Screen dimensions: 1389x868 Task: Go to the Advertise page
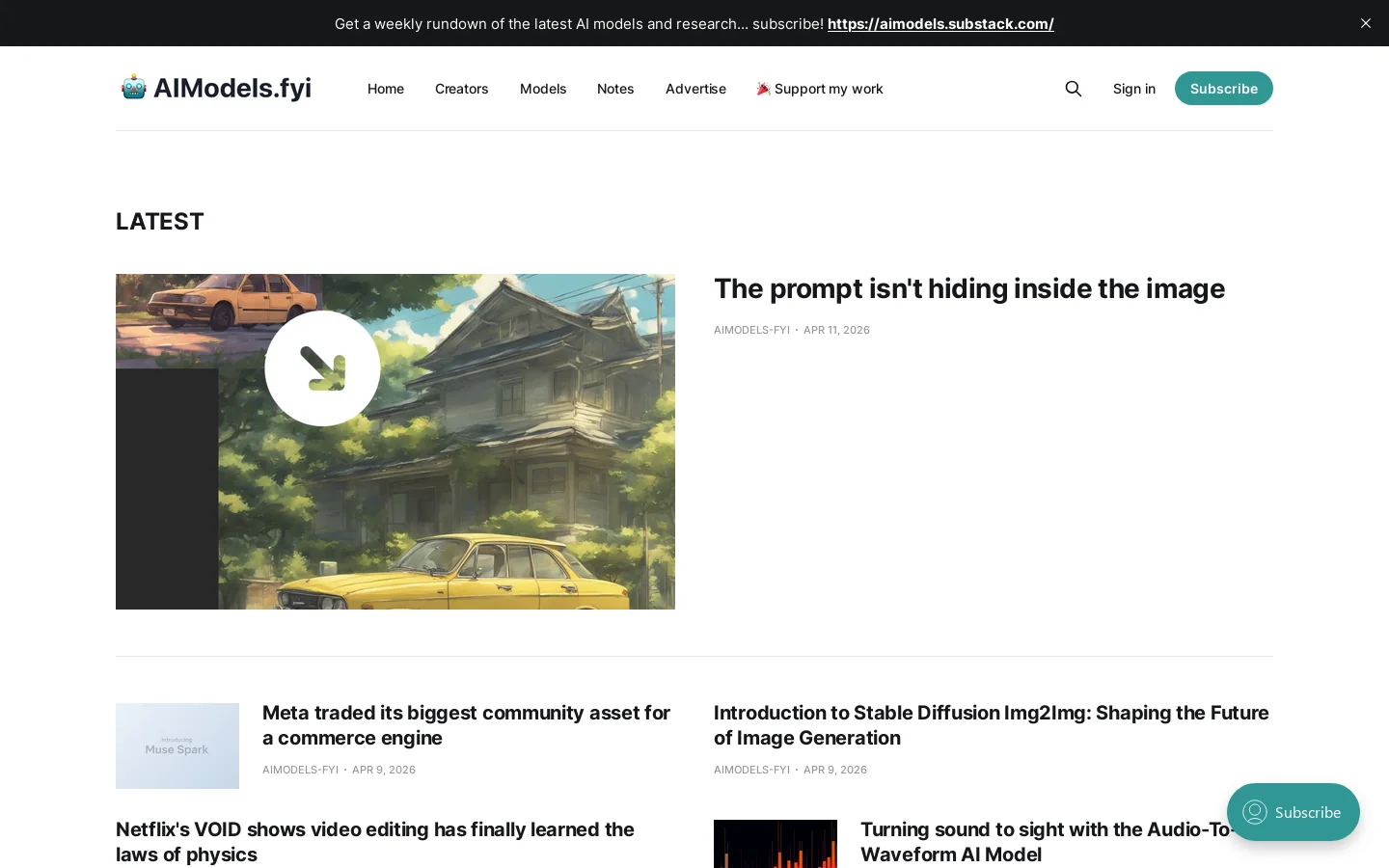point(695,89)
